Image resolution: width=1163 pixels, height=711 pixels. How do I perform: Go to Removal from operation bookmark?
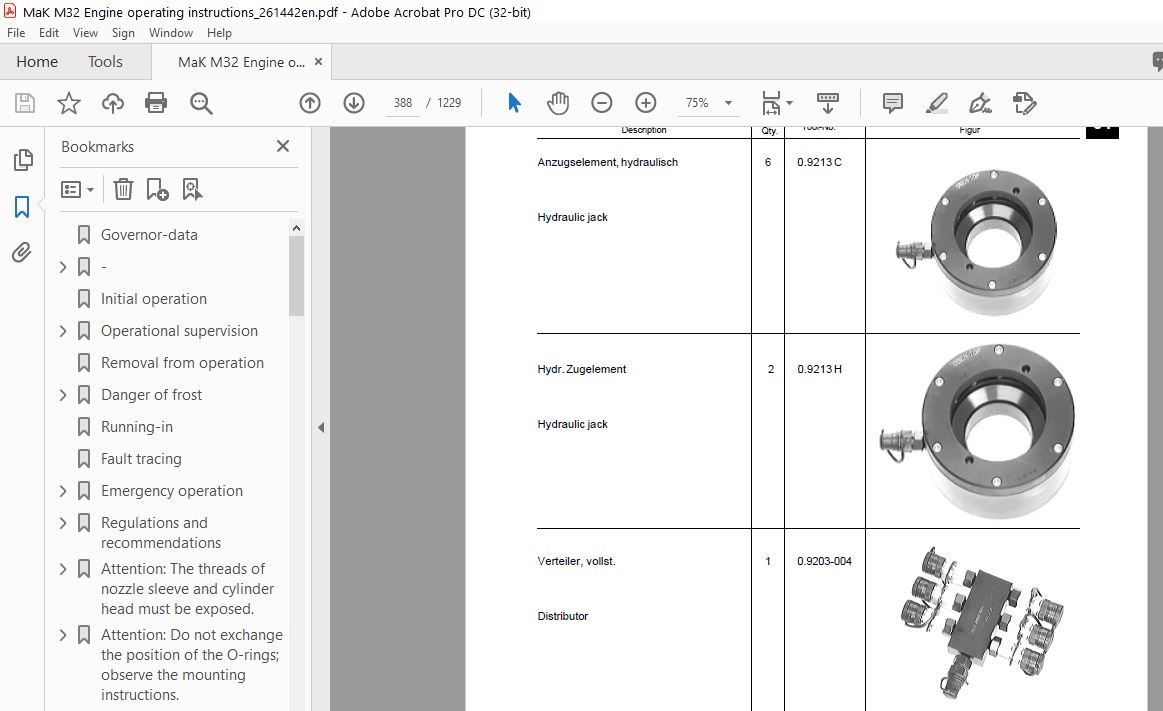coord(182,363)
